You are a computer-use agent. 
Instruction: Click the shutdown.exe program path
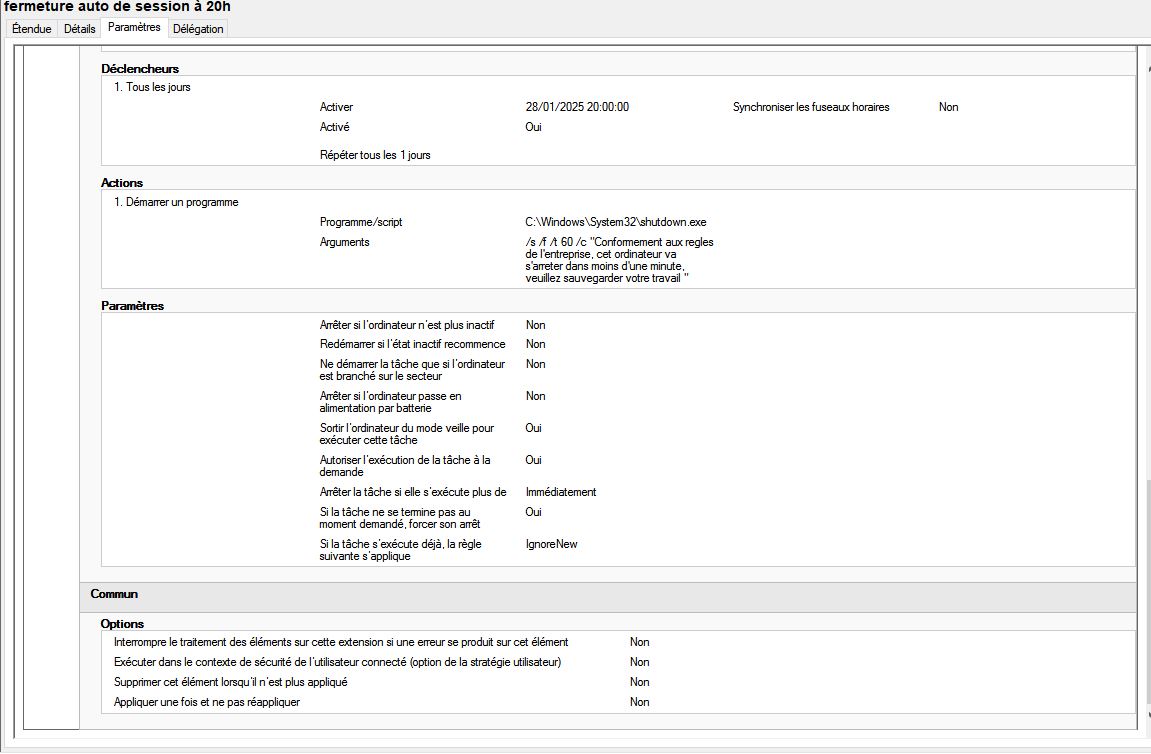coord(615,222)
